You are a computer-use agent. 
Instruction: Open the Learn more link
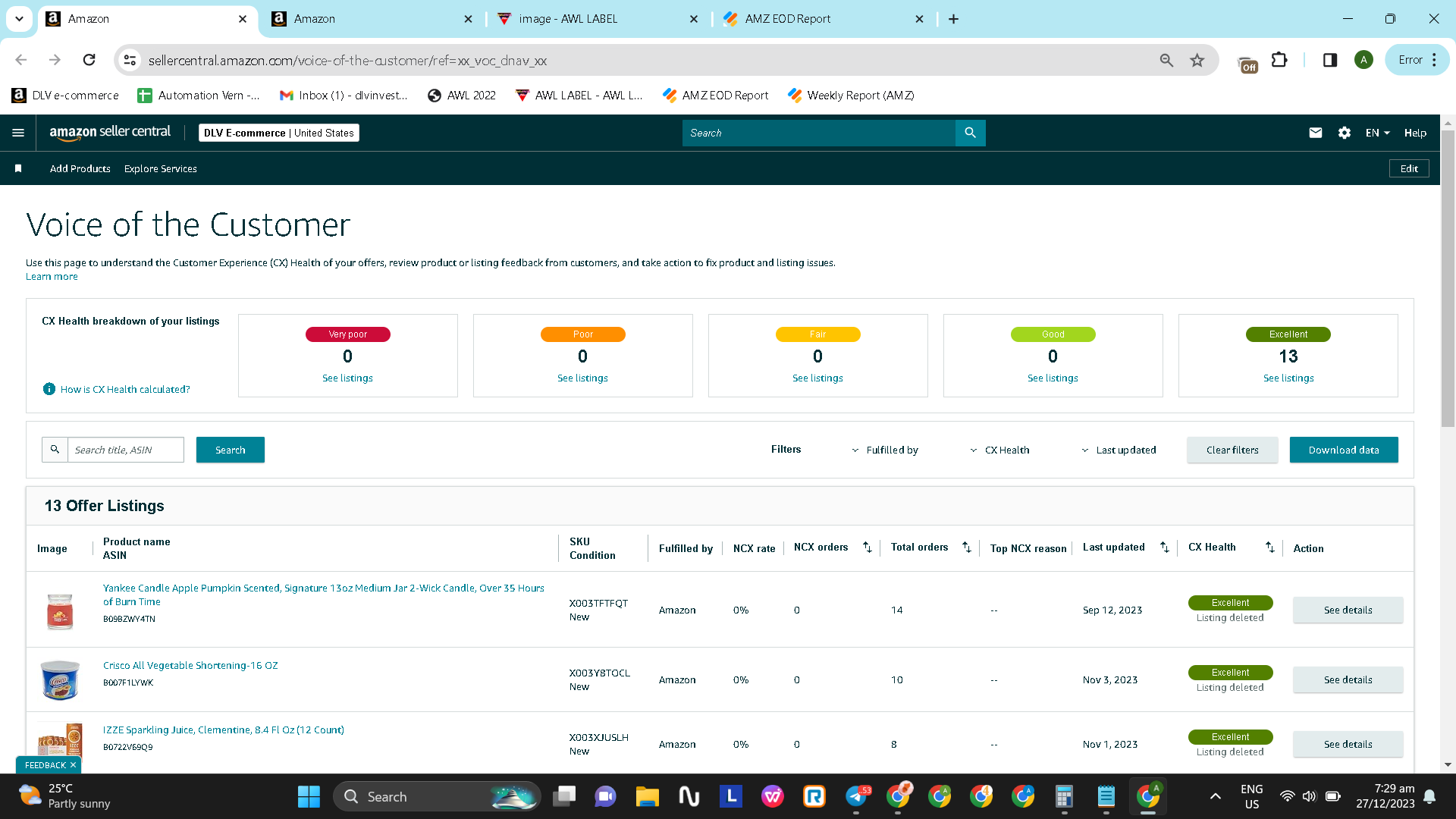point(52,277)
